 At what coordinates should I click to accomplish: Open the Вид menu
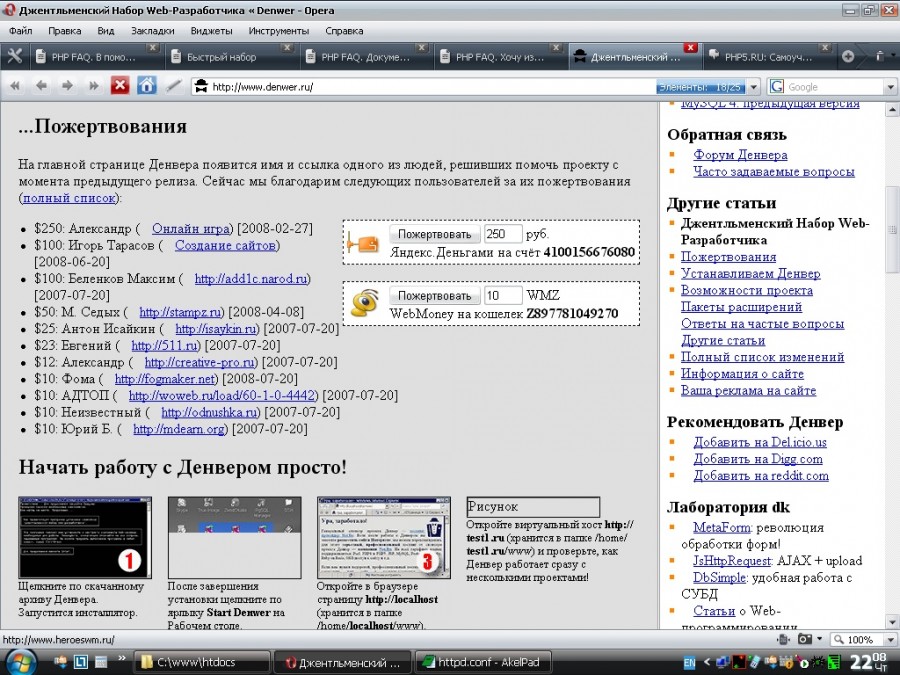[106, 31]
